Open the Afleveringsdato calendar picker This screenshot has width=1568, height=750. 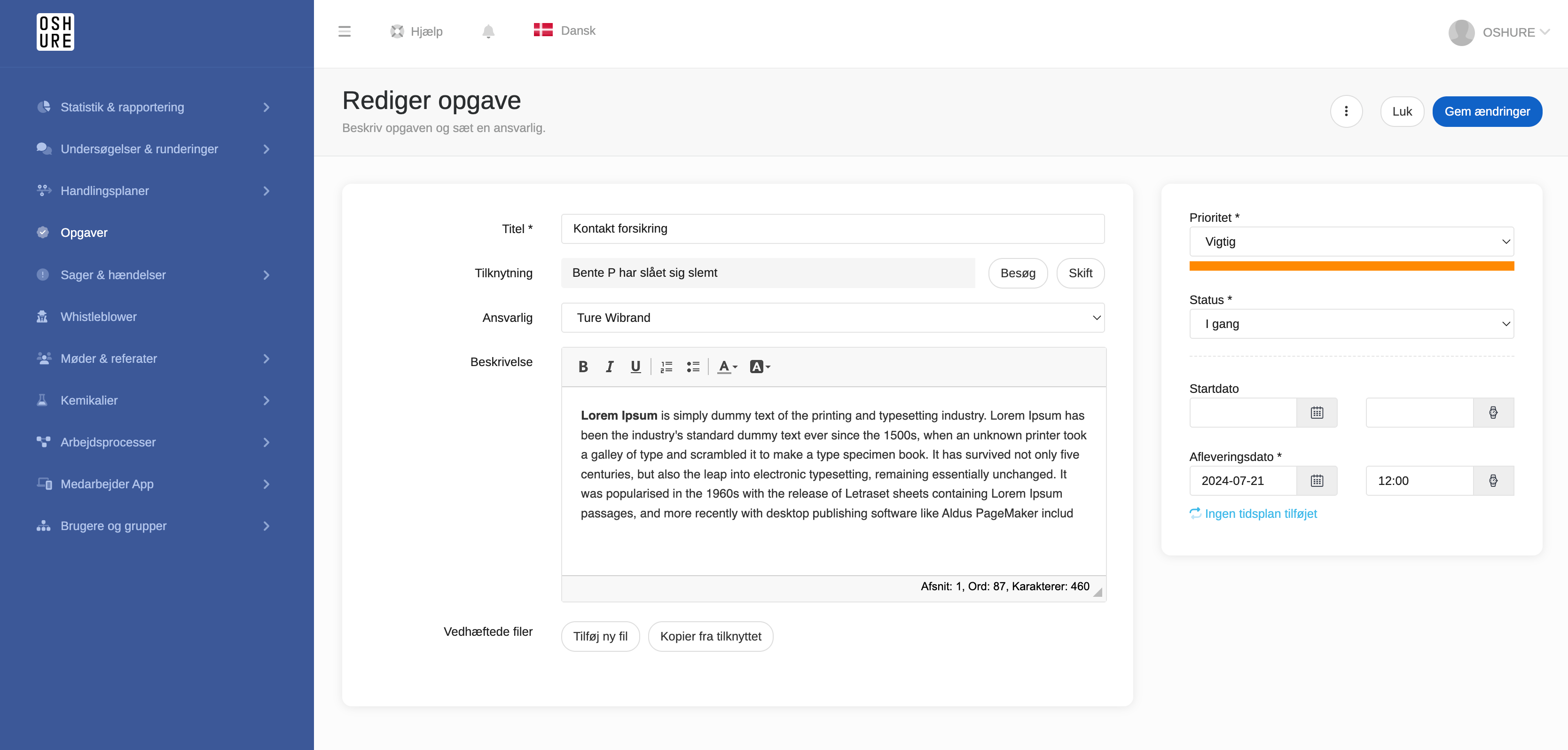(1317, 481)
